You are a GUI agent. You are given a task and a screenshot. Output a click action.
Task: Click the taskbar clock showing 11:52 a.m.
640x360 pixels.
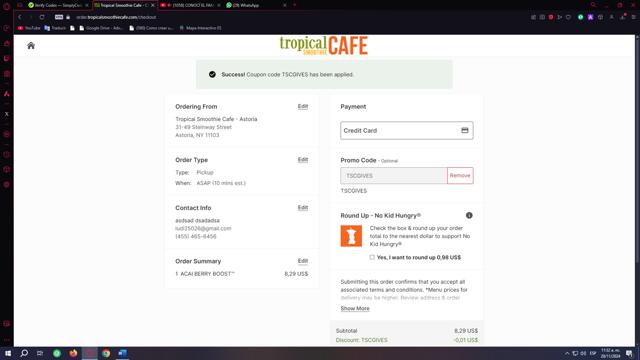click(611, 353)
